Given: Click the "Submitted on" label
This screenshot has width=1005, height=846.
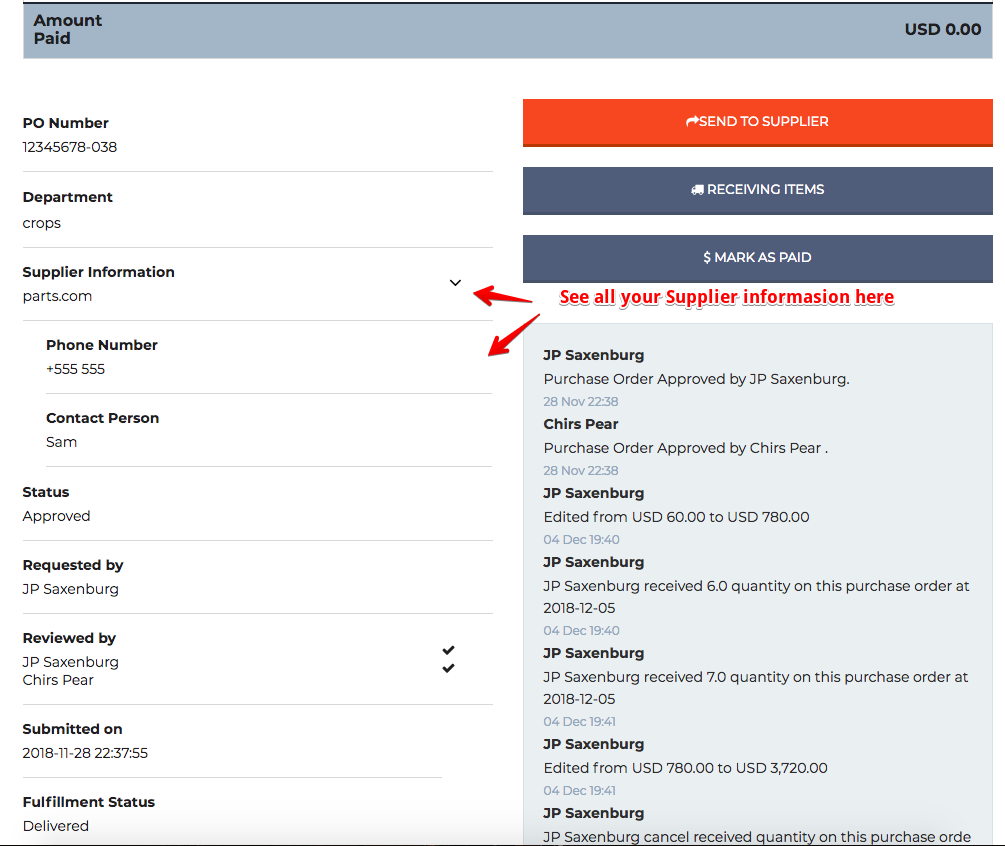Looking at the screenshot, I should pos(72,729).
